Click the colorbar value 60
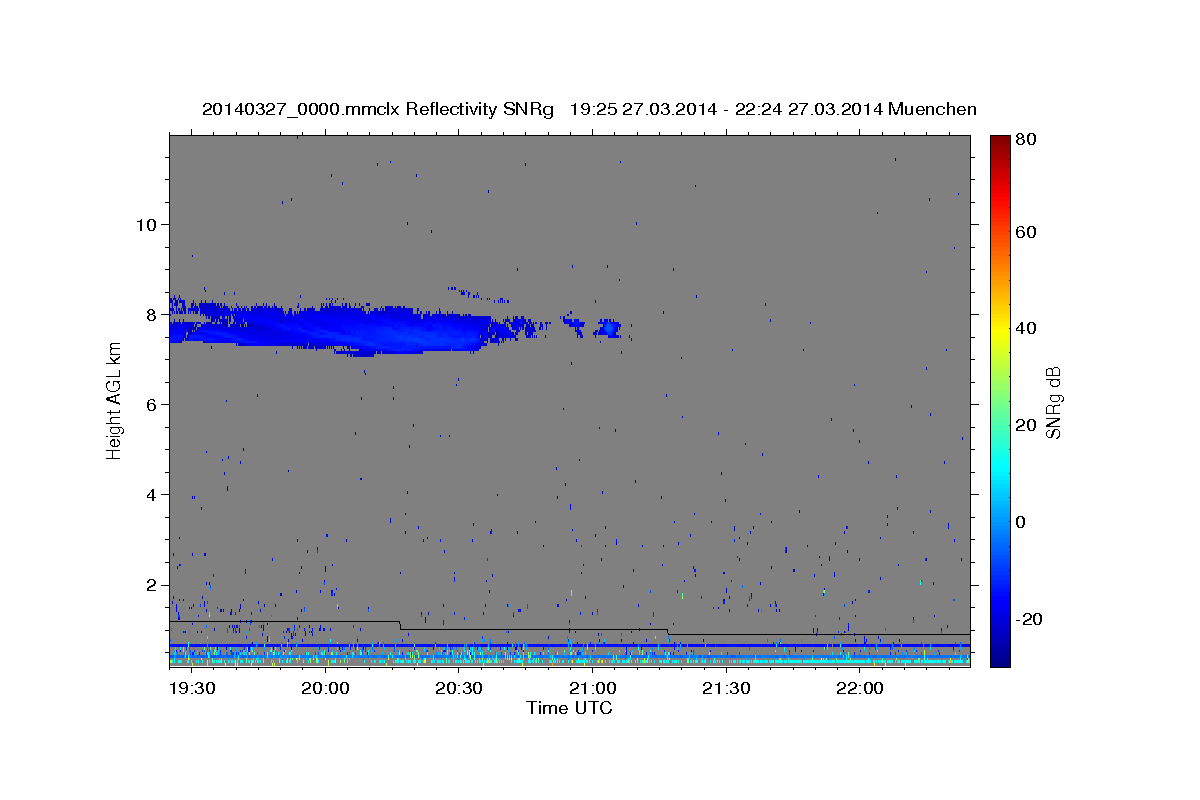 pos(1025,232)
